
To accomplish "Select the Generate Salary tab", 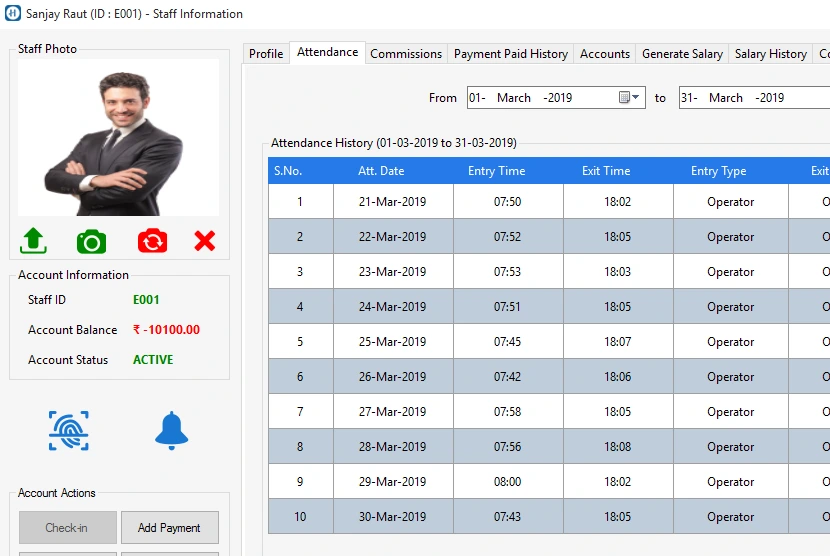I will (682, 54).
